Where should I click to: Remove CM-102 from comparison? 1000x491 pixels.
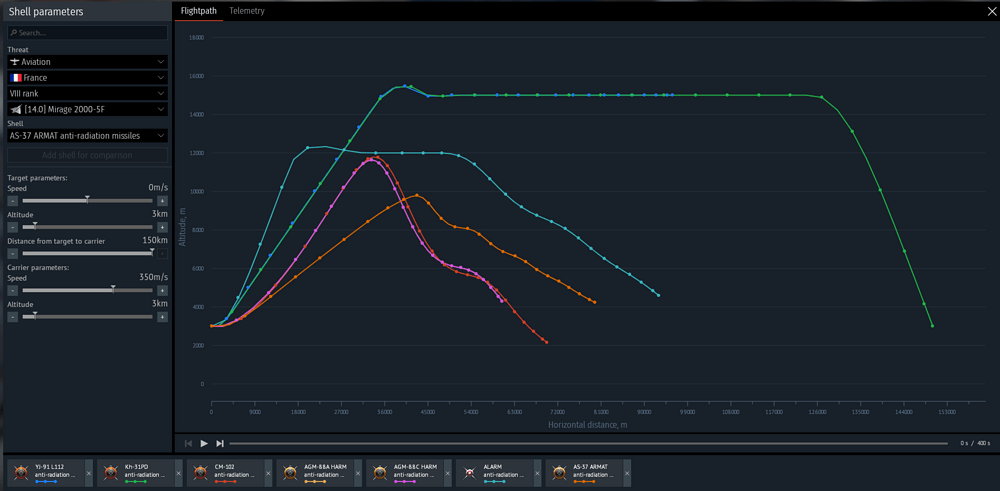click(x=268, y=473)
